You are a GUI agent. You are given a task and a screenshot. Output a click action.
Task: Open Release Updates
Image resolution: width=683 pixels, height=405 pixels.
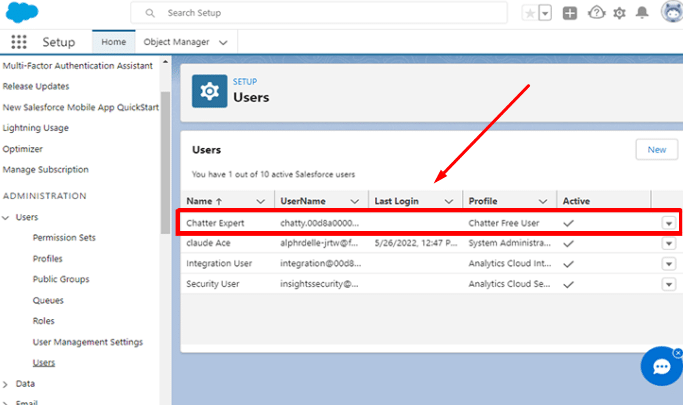pyautogui.click(x=36, y=86)
